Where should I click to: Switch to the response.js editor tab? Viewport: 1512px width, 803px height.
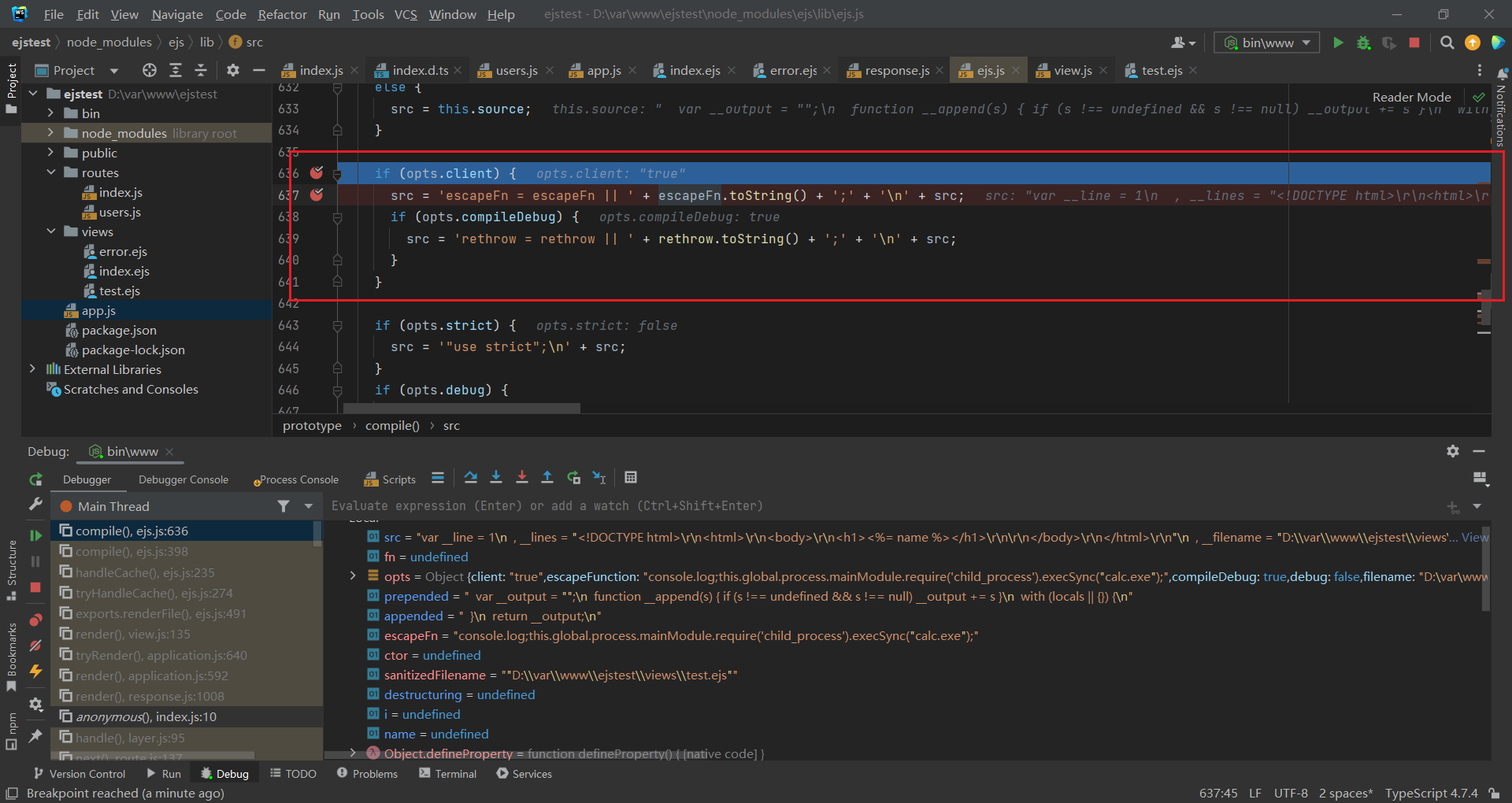[897, 70]
